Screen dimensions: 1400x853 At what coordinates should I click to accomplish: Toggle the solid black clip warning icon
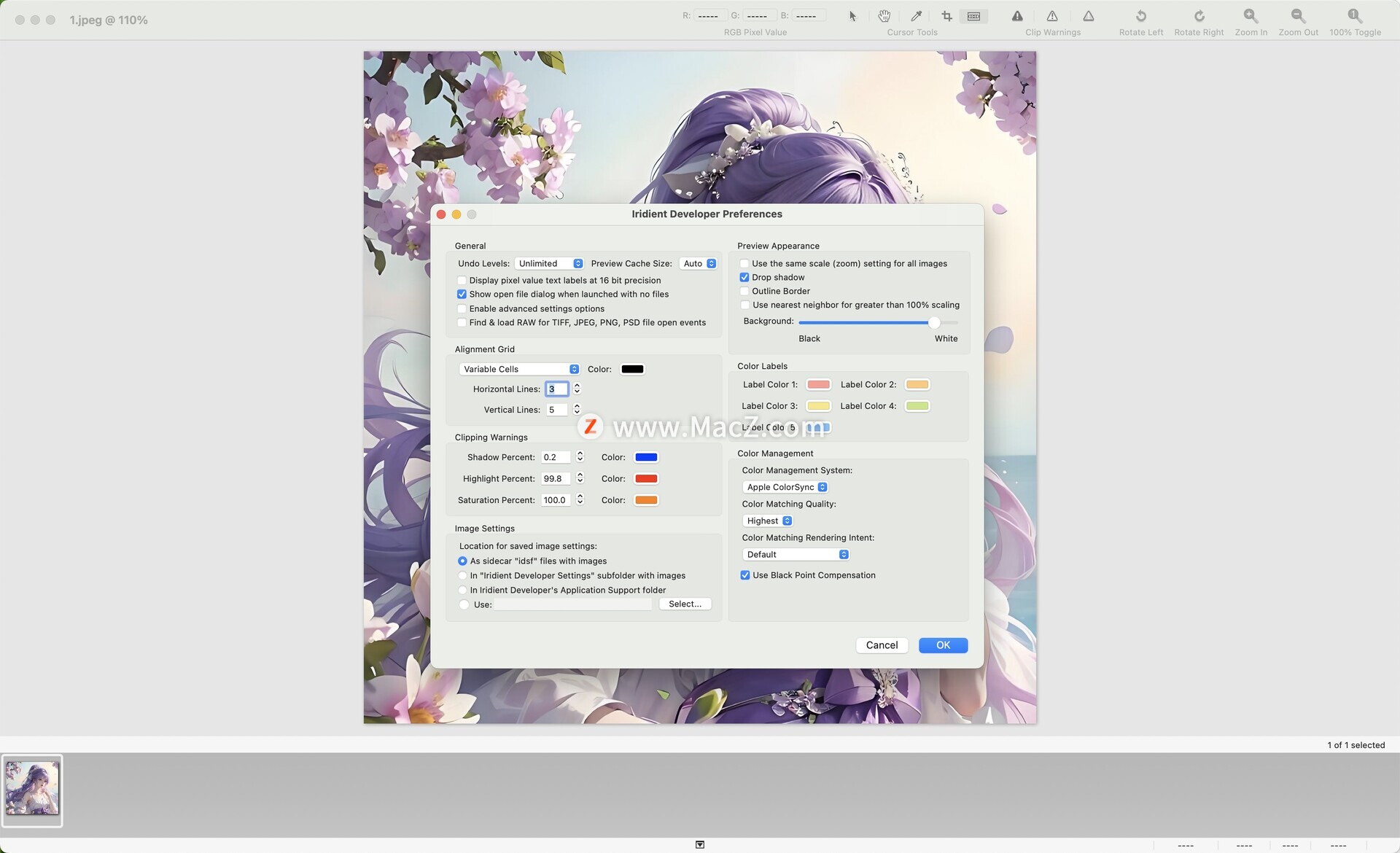click(1017, 16)
